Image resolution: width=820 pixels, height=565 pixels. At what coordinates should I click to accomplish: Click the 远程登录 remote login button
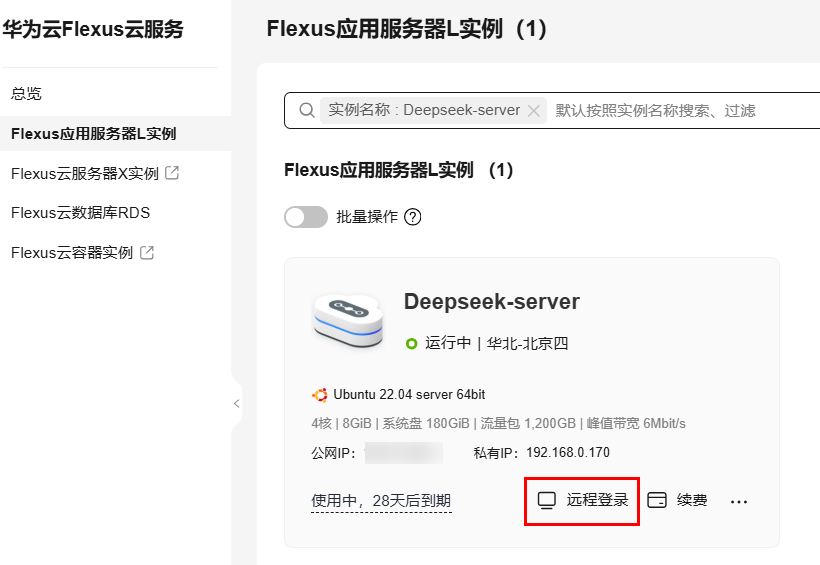583,500
